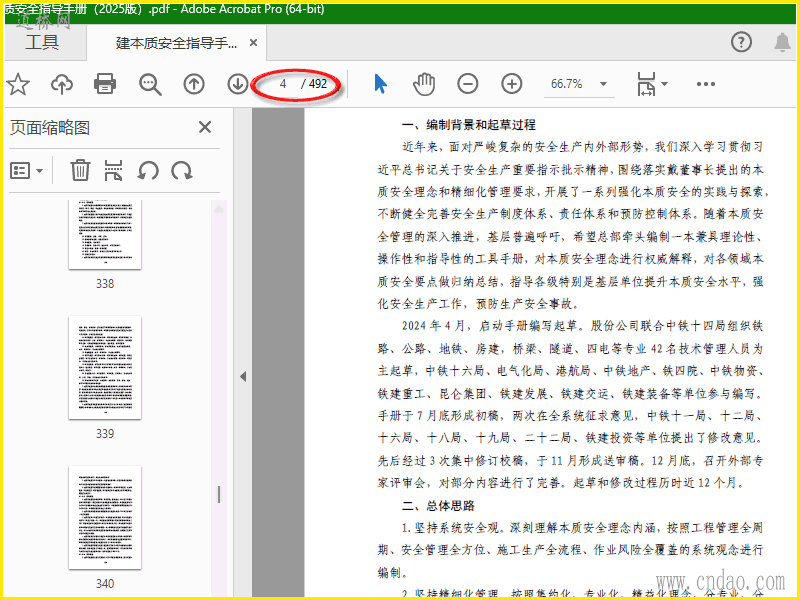Open the 工具 tab
The height and width of the screenshot is (600, 800).
tap(43, 42)
